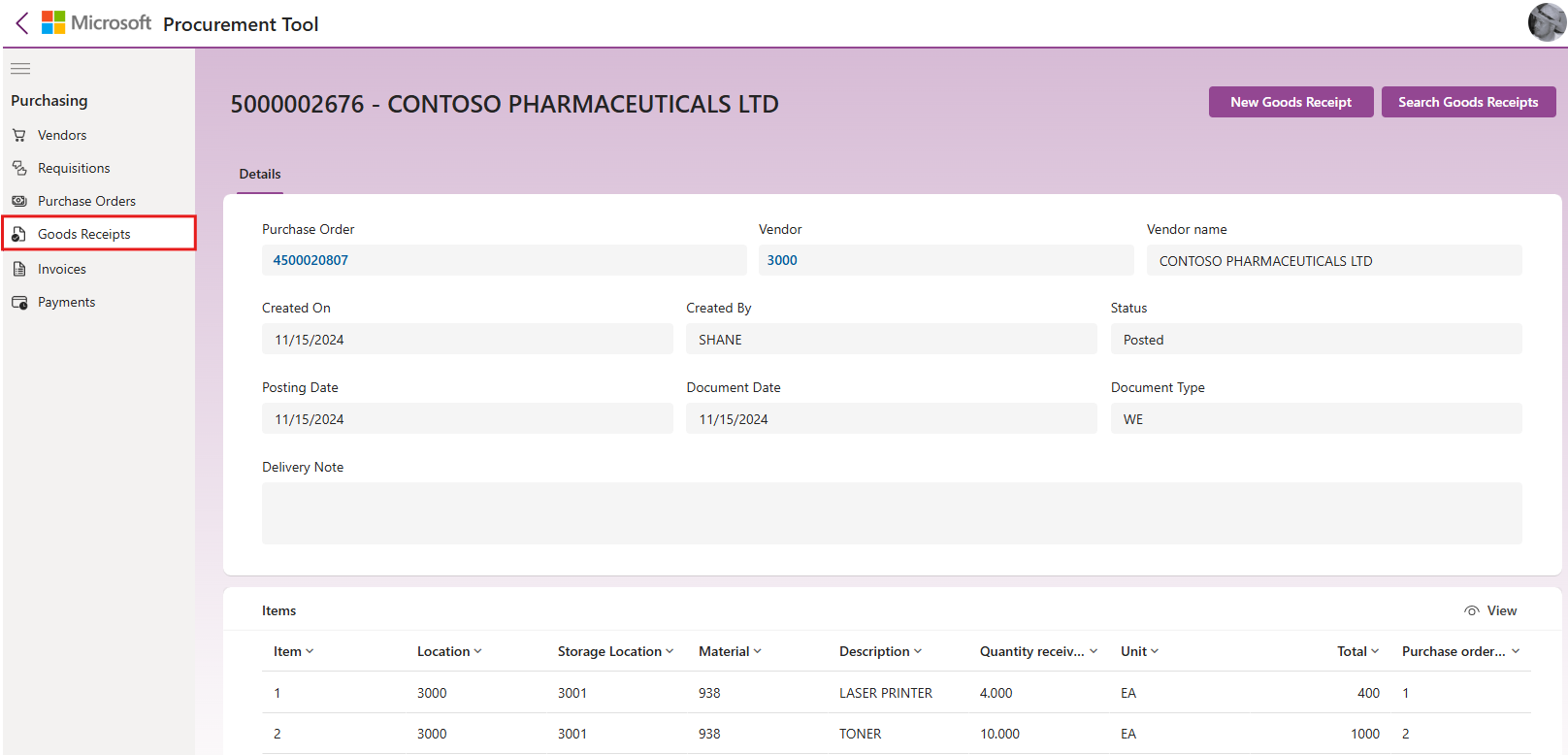This screenshot has width=1568, height=755.
Task: Open purchase order 4500020807 link
Action: click(310, 260)
